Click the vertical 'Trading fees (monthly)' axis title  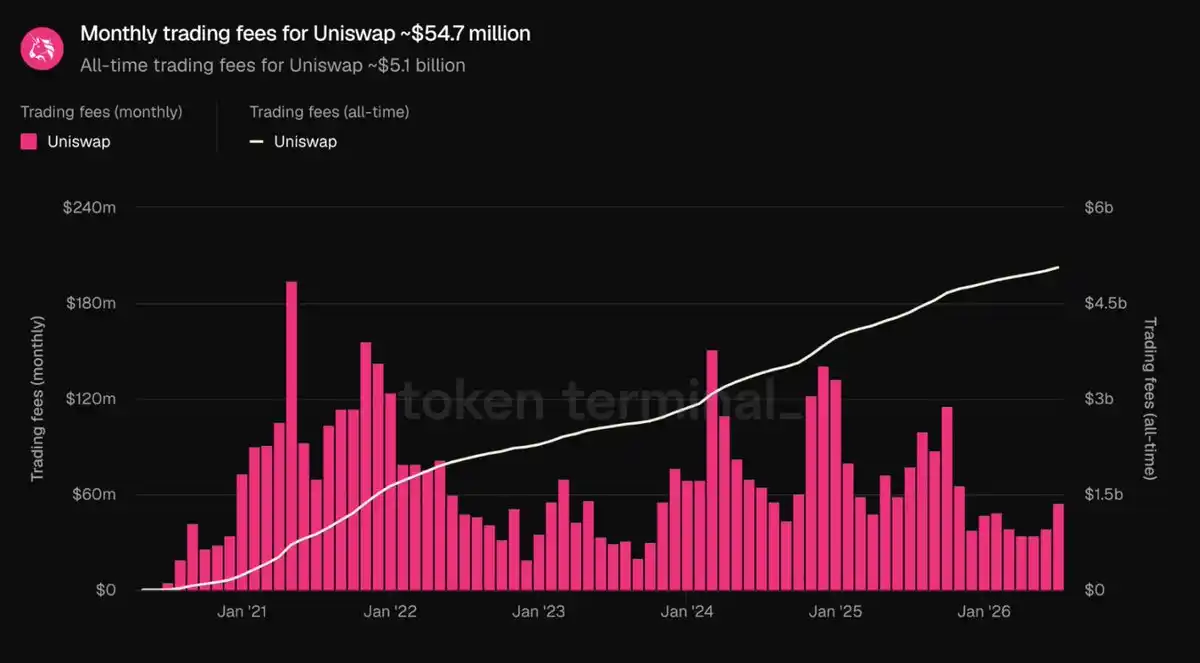pyautogui.click(x=39, y=398)
